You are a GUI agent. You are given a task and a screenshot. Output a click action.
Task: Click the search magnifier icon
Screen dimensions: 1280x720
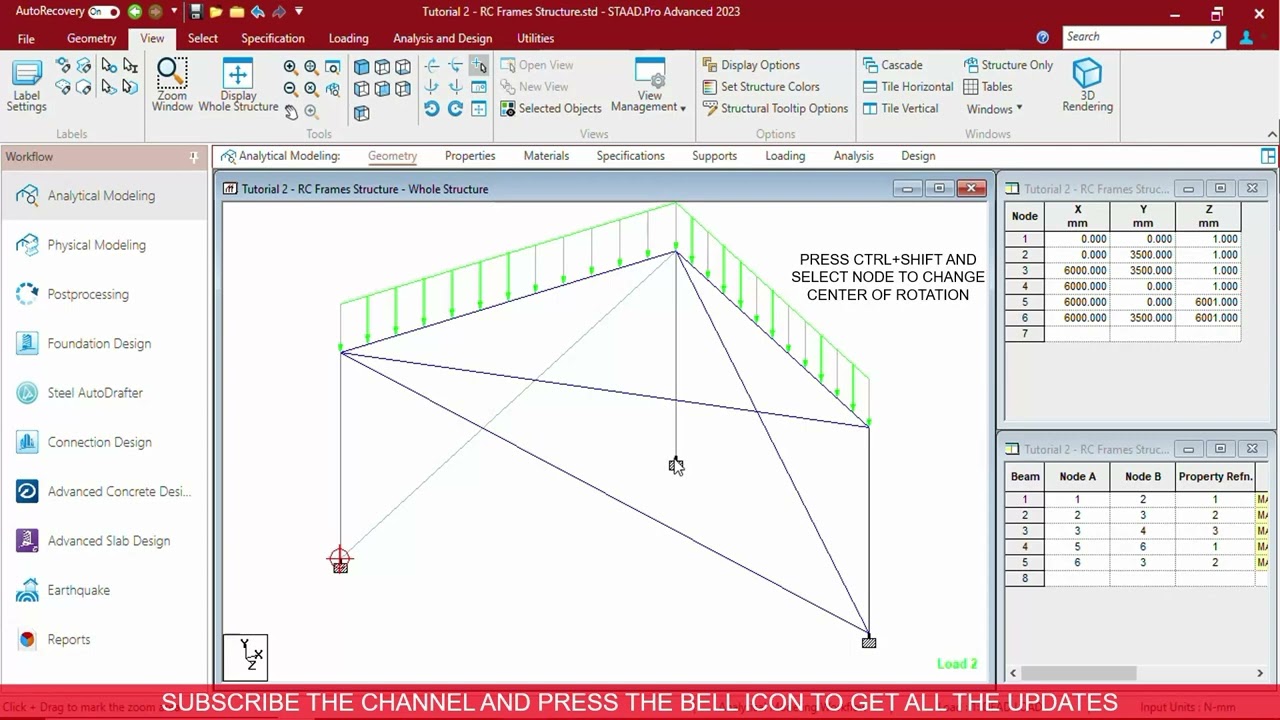(x=1216, y=36)
